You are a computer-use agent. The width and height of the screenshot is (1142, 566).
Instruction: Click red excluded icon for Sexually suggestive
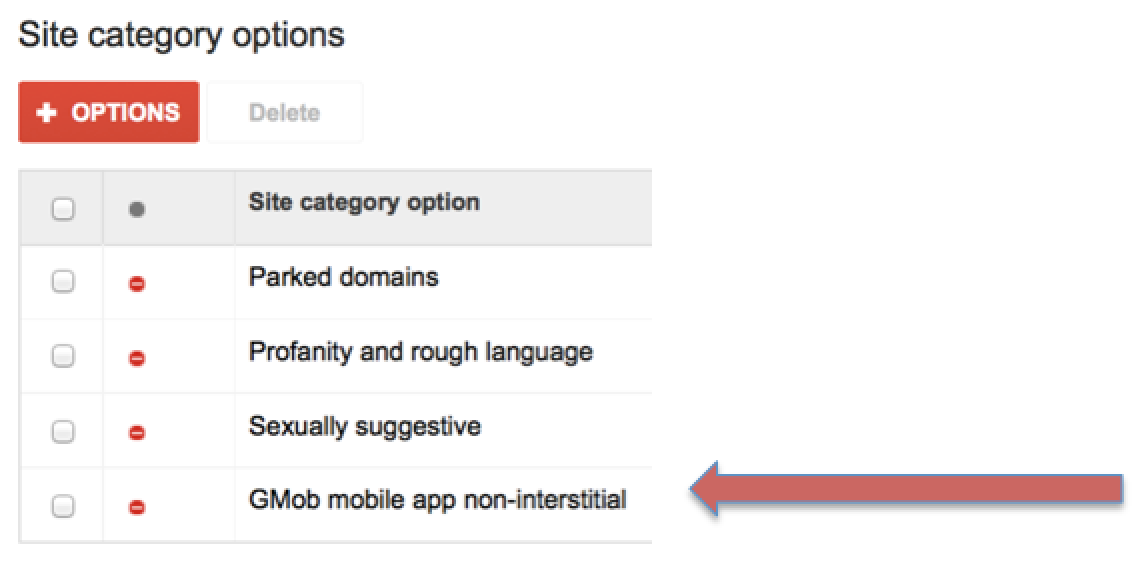point(137,433)
